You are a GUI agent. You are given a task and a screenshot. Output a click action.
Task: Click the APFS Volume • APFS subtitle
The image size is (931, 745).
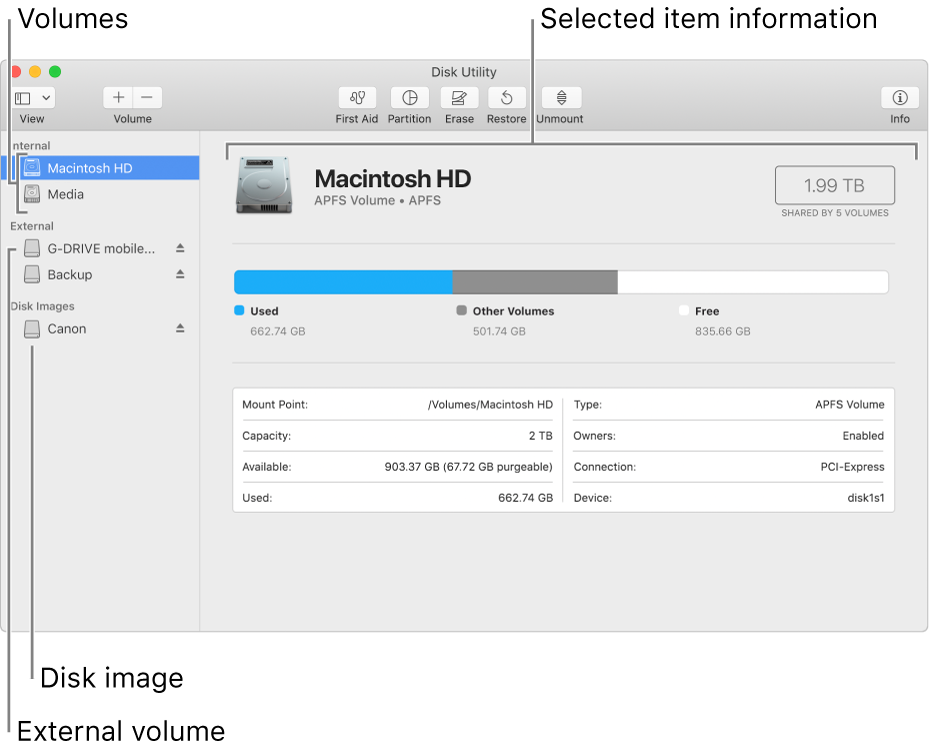click(378, 201)
